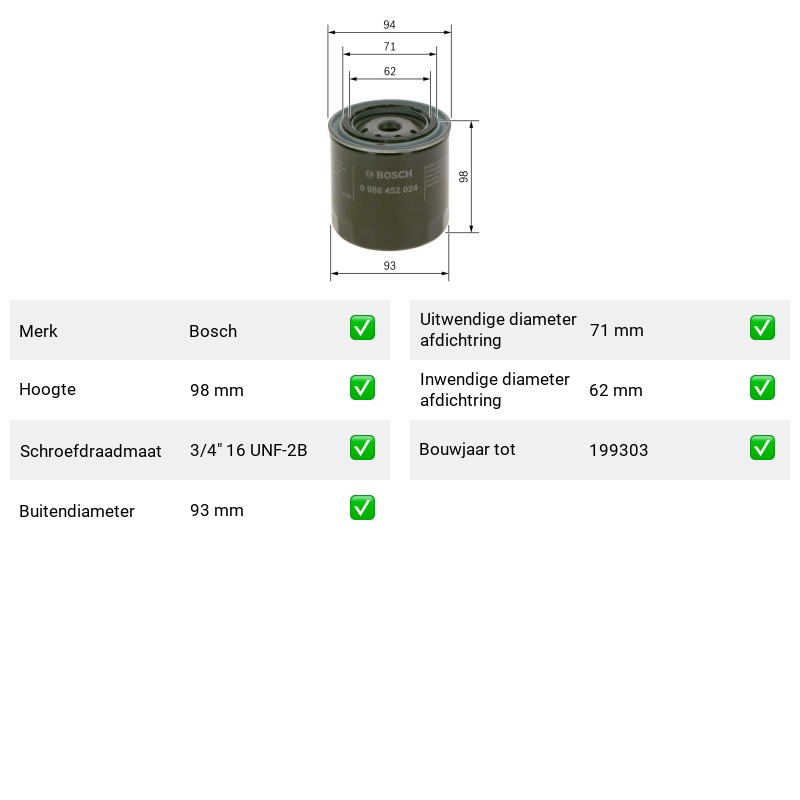This screenshot has width=800, height=800.
Task: Click the Hoogte label
Action: (47, 390)
